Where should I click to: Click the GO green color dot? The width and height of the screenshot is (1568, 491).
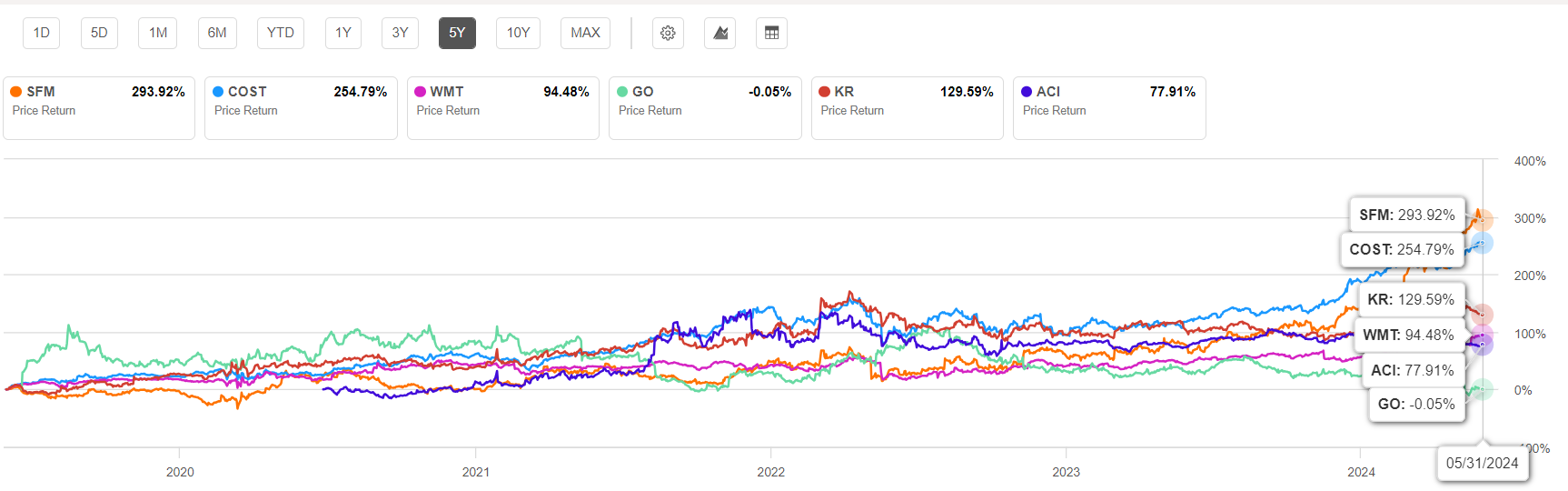[622, 92]
